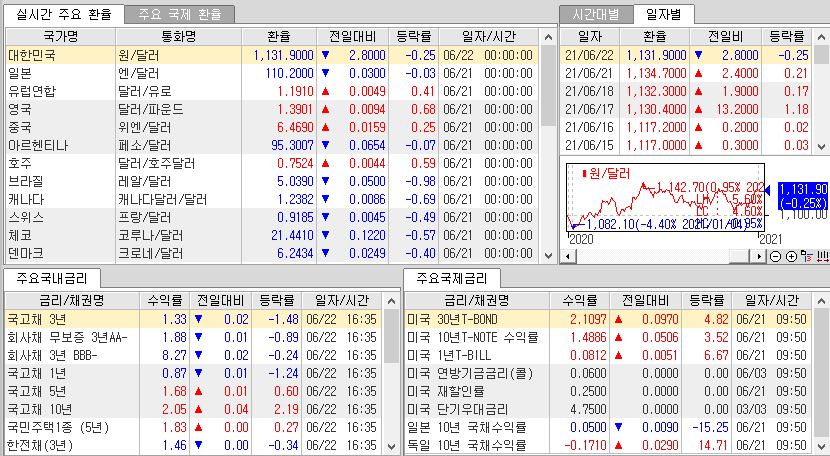The height and width of the screenshot is (456, 830).
Task: Click the 21/06/17 date row
Action: coord(687,109)
